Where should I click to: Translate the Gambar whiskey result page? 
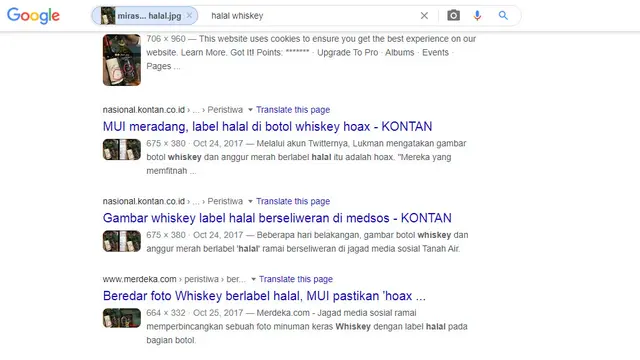293,201
